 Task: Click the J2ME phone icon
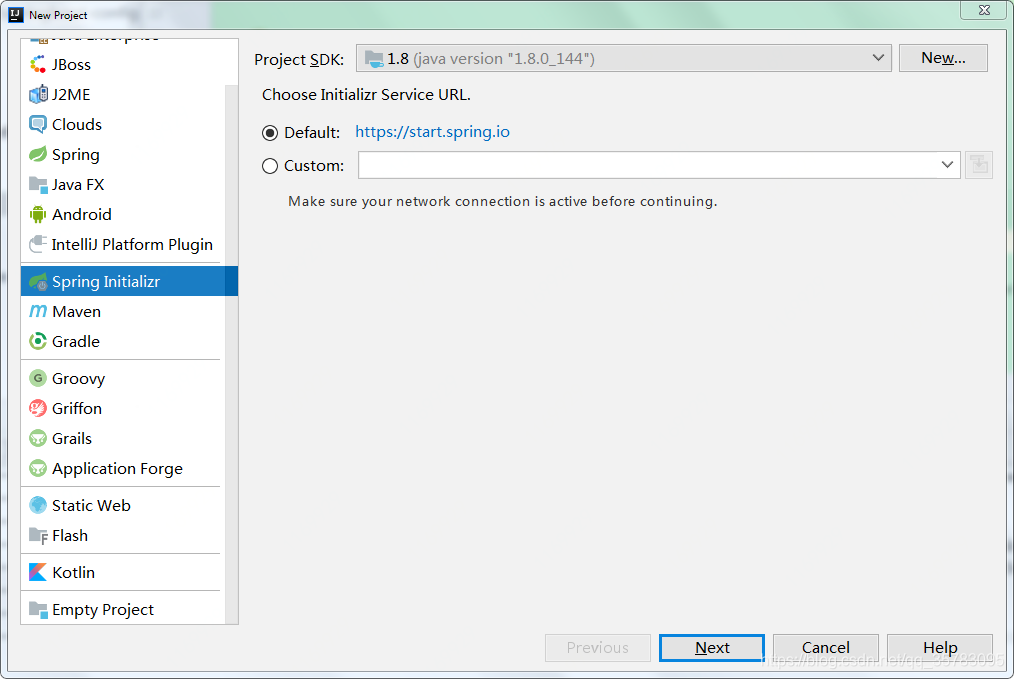38,94
